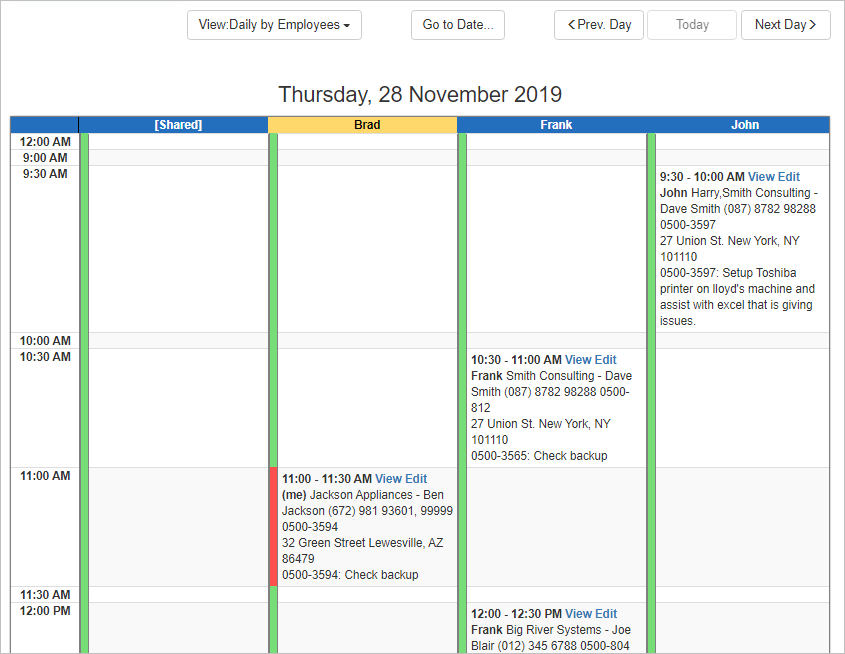
Task: Select the John column header
Action: (x=744, y=125)
